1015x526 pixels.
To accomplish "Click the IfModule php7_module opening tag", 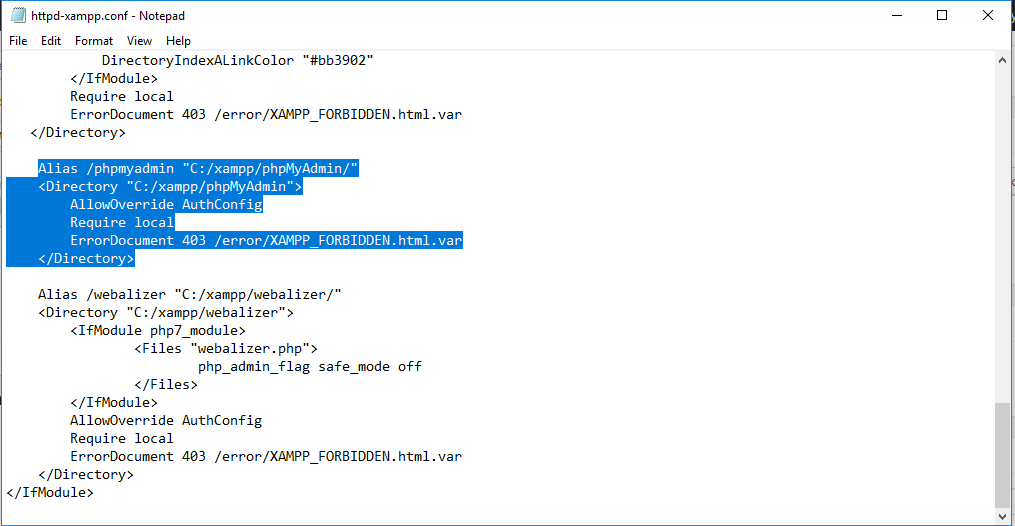I will coord(157,331).
